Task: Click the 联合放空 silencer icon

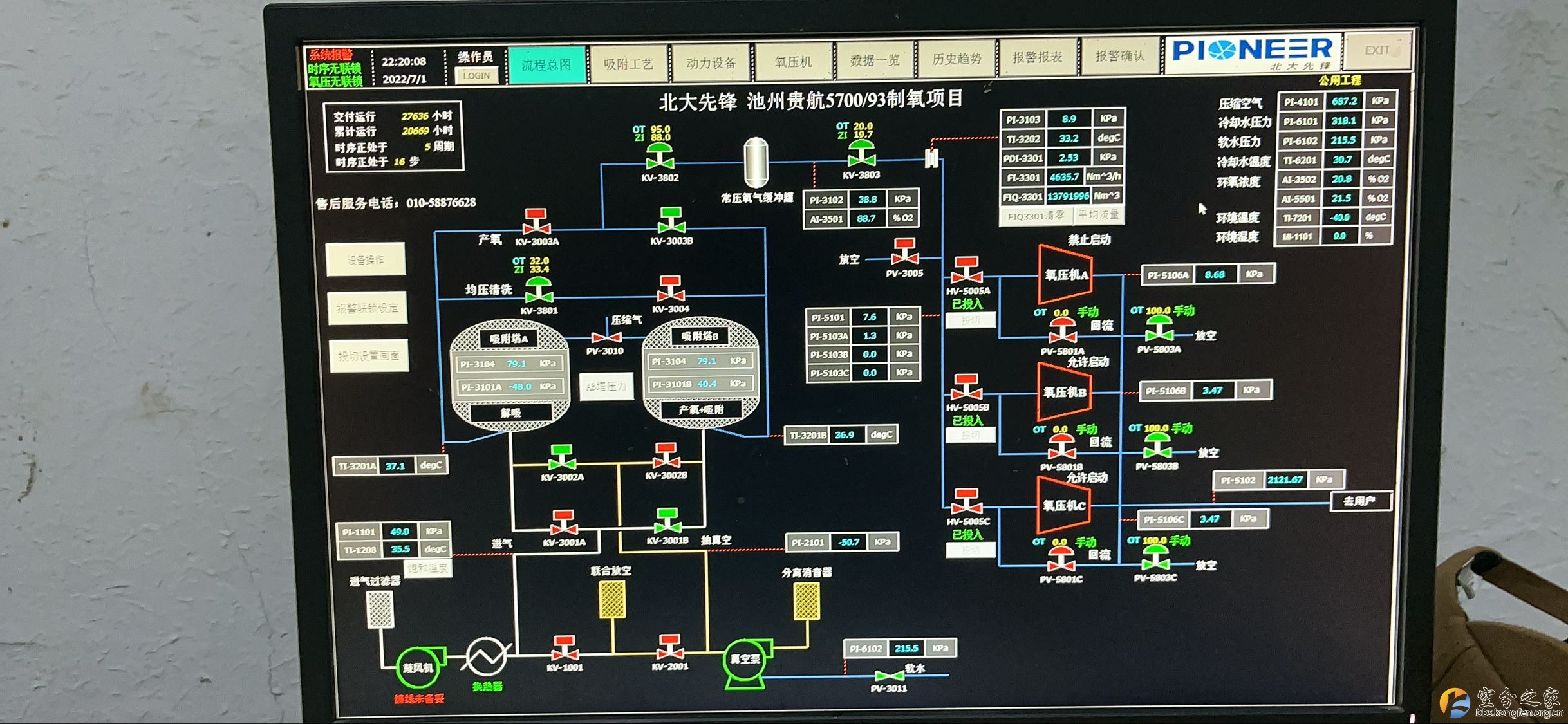Action: (x=612, y=600)
